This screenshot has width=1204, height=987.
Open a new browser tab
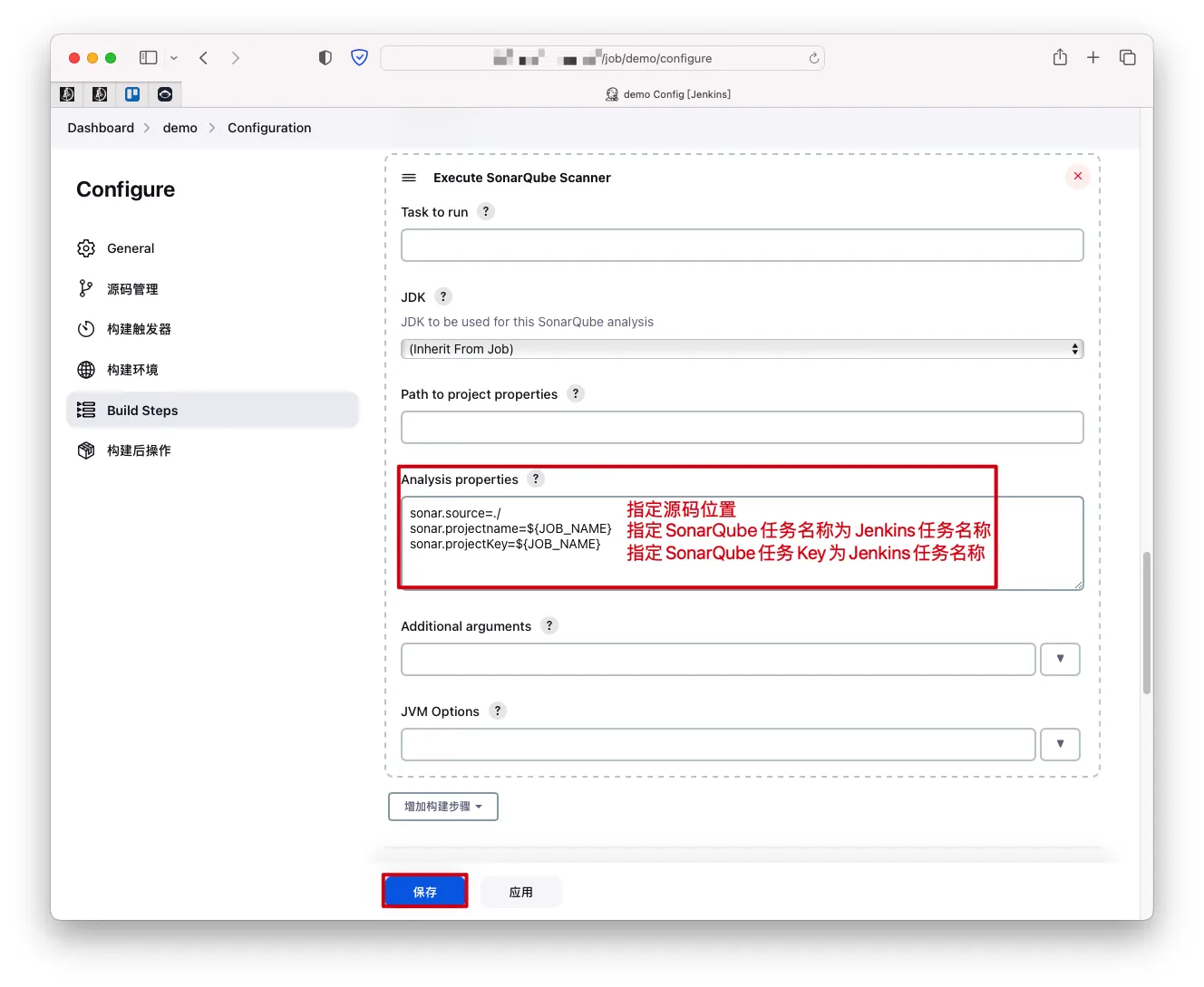[x=1093, y=58]
